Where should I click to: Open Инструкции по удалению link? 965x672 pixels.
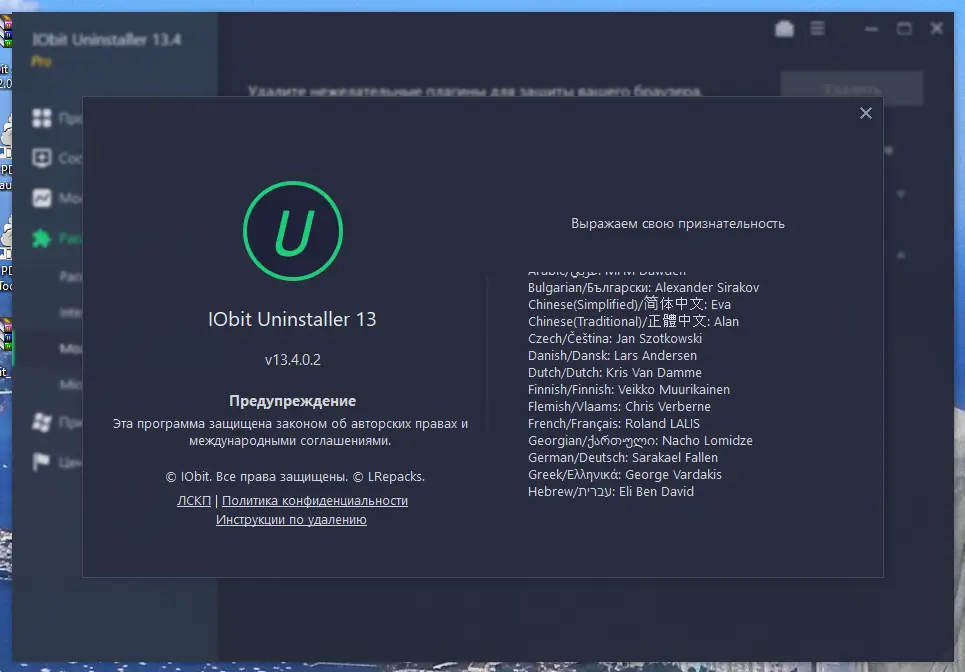point(291,519)
